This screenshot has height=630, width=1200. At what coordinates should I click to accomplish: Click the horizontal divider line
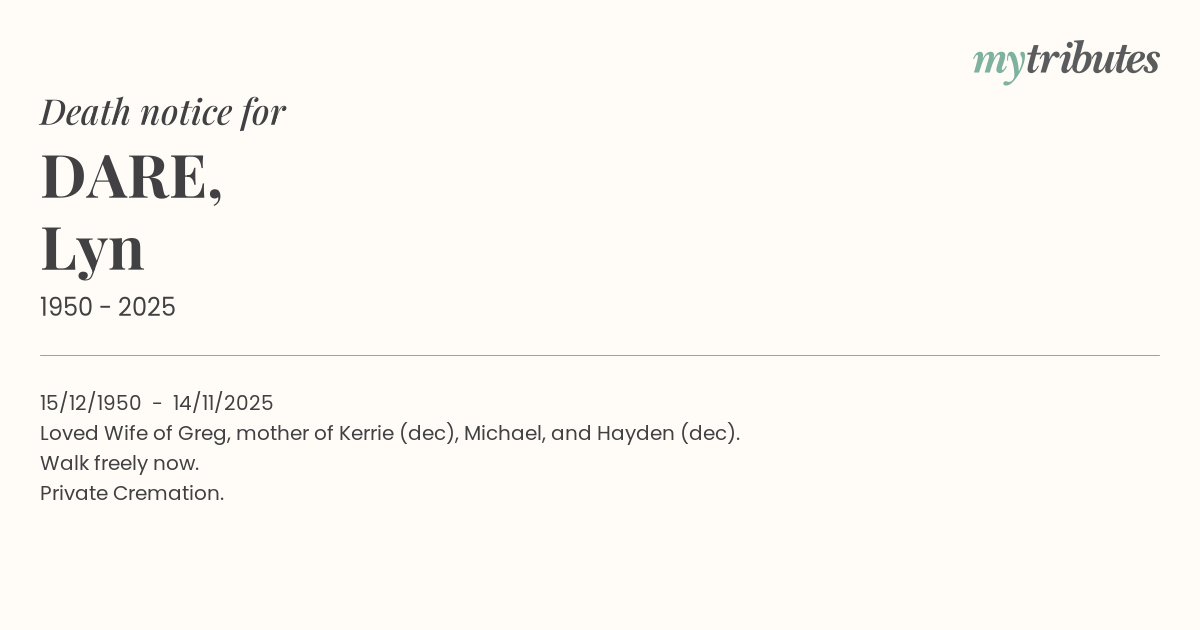click(x=600, y=355)
